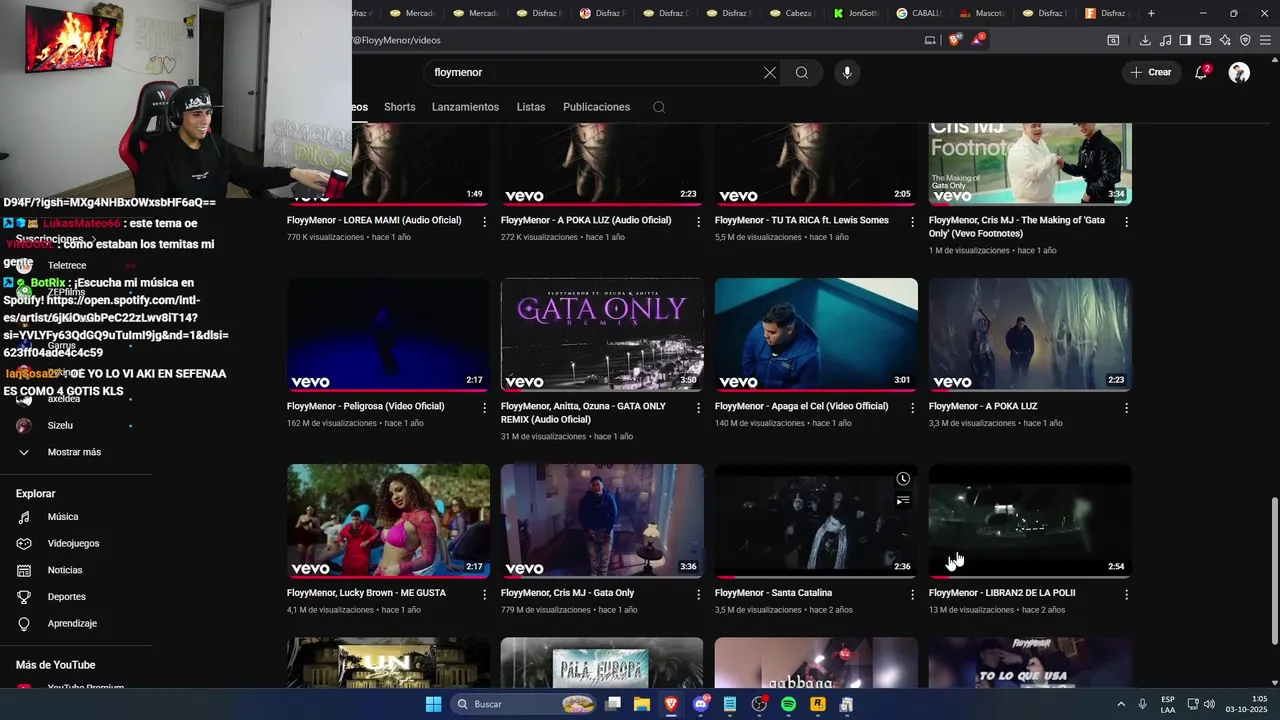Open the Brave VPN shield icon
The height and width of the screenshot is (720, 1280).
[x=1245, y=40]
